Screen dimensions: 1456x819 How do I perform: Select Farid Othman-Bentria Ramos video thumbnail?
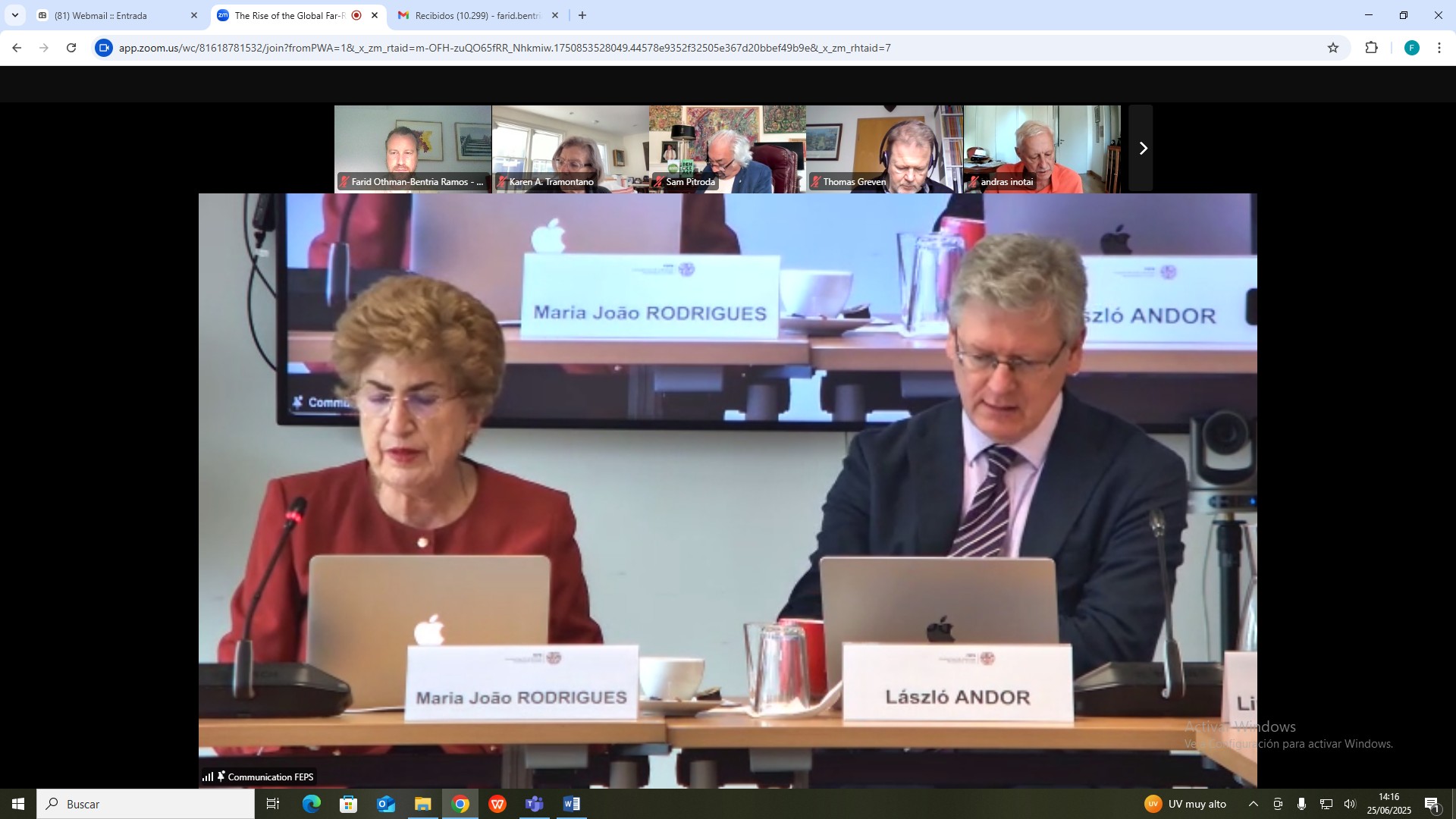point(413,149)
